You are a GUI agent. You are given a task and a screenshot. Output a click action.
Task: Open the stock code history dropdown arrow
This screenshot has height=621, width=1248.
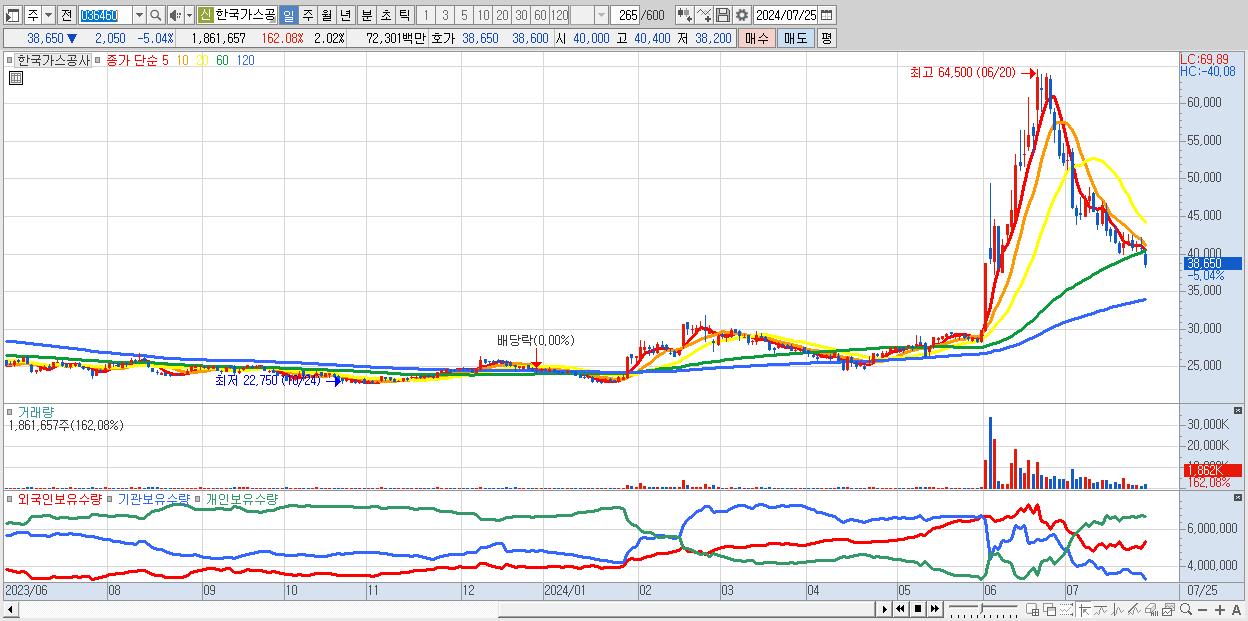139,15
